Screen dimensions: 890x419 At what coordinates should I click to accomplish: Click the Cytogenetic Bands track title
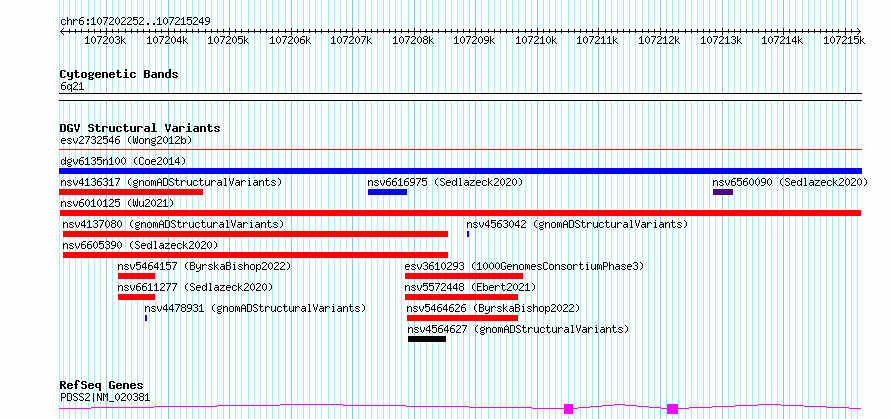click(x=119, y=74)
